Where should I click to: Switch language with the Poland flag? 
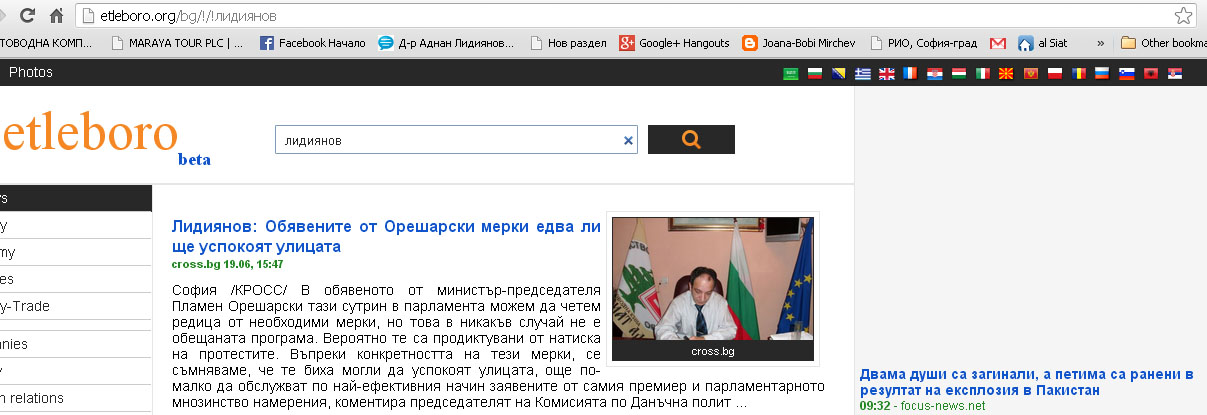click(1055, 74)
